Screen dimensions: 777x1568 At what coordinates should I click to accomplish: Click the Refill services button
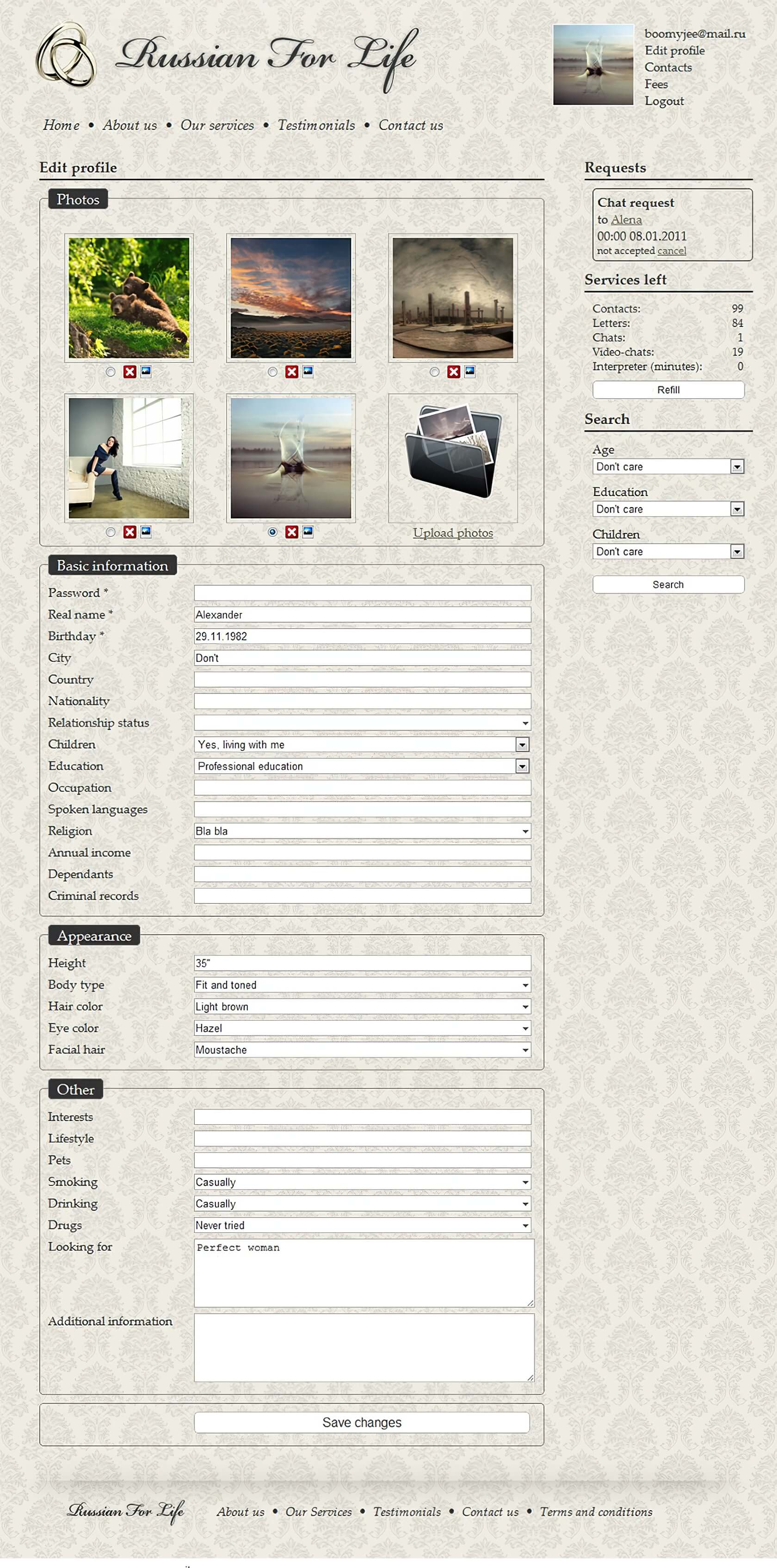[668, 390]
